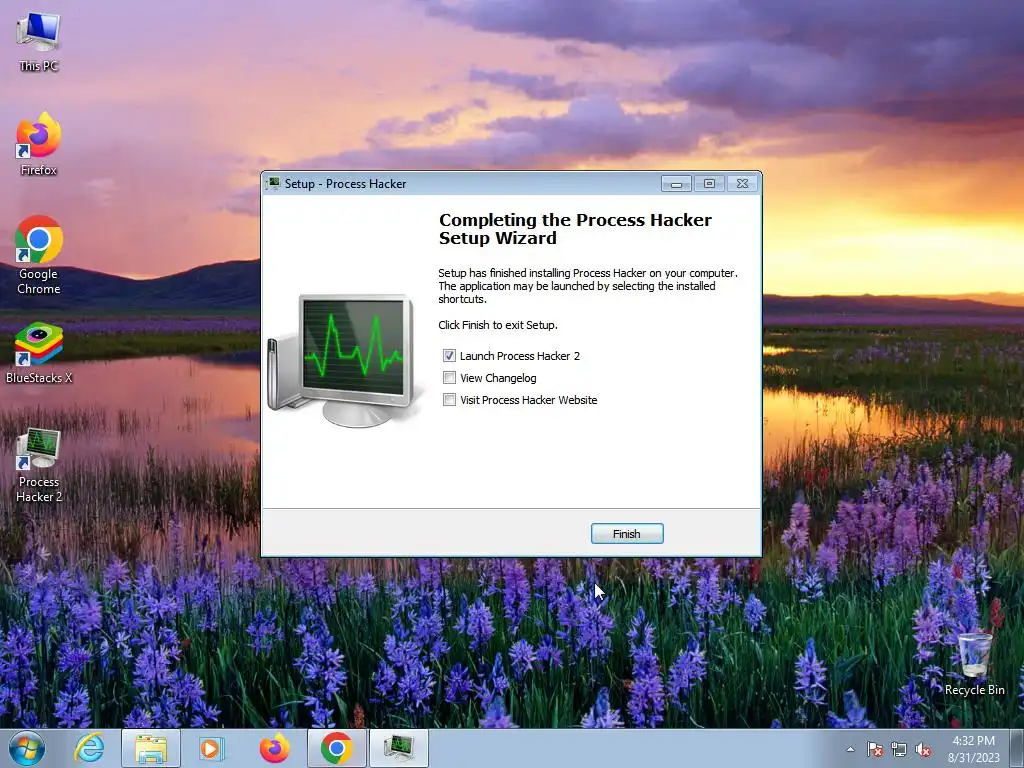Open network tray icon

(x=899, y=749)
